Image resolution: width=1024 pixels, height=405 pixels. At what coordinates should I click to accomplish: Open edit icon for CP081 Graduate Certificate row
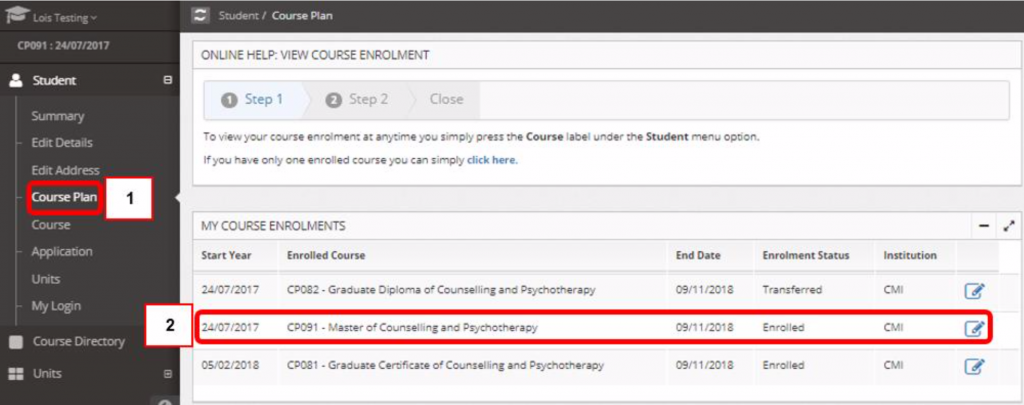[974, 366]
